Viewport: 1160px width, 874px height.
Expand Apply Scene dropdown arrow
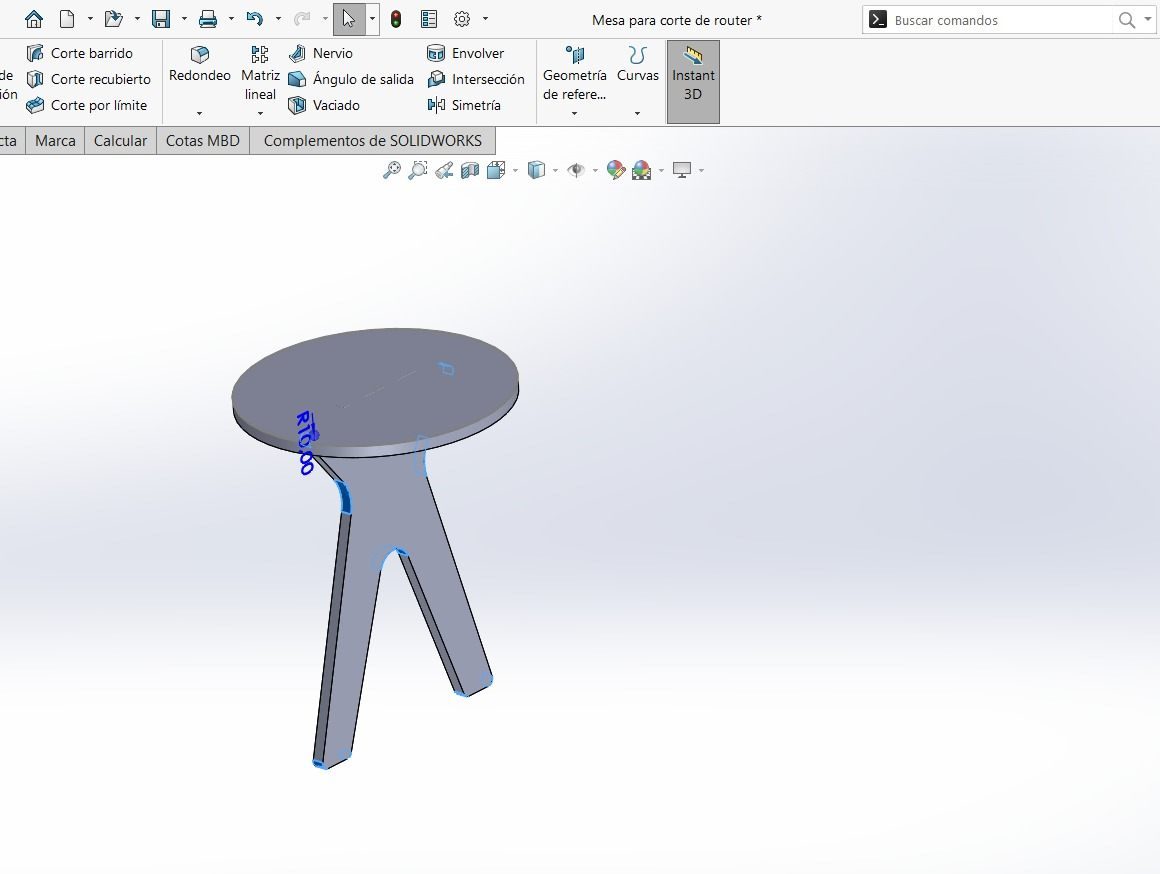pyautogui.click(x=661, y=170)
